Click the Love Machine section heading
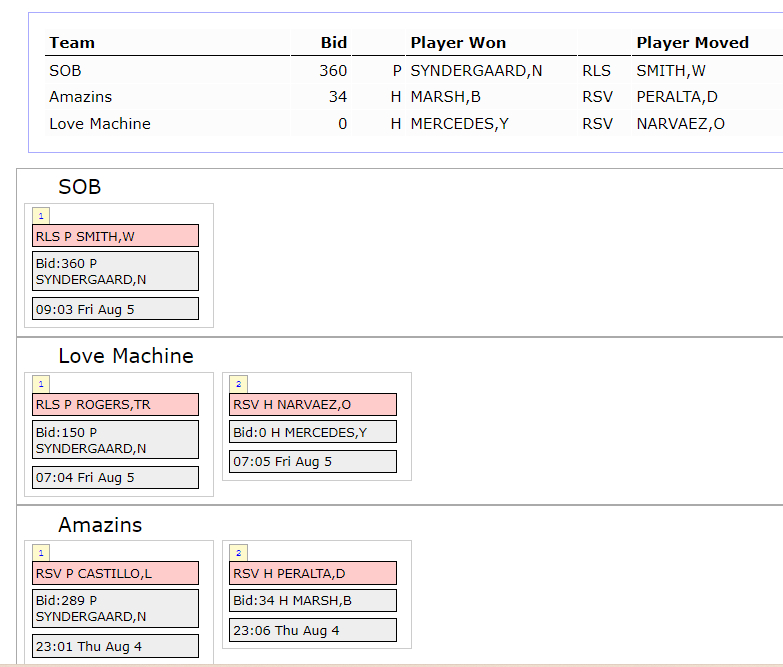 pos(126,356)
